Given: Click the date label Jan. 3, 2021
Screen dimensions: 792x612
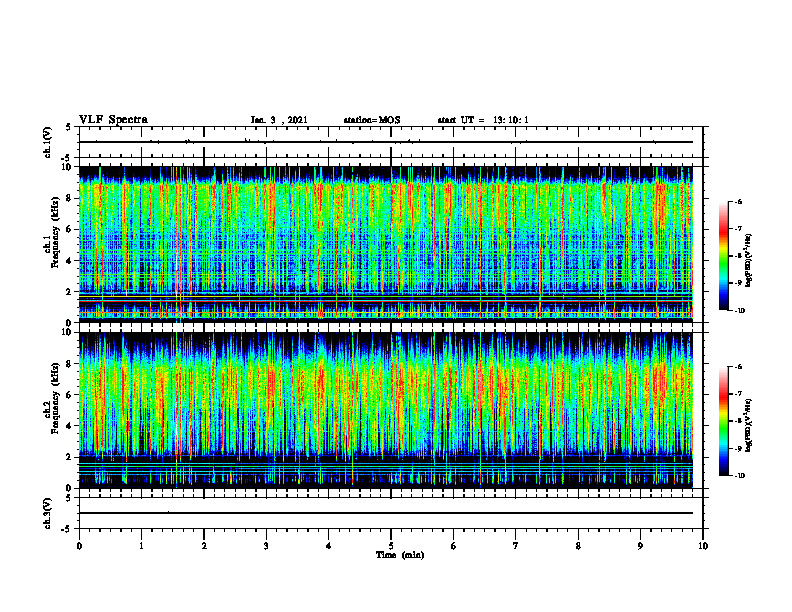Looking at the screenshot, I should click(x=279, y=120).
